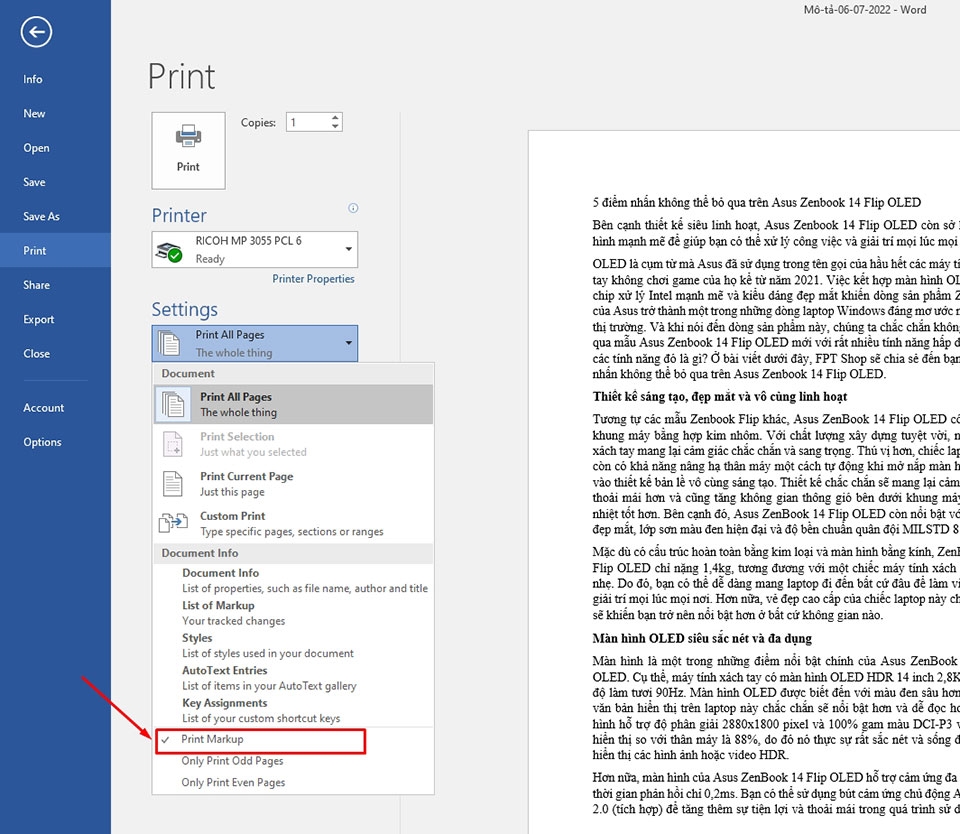Click the back arrow circle icon
The width and height of the screenshot is (960, 834).
[x=36, y=32]
